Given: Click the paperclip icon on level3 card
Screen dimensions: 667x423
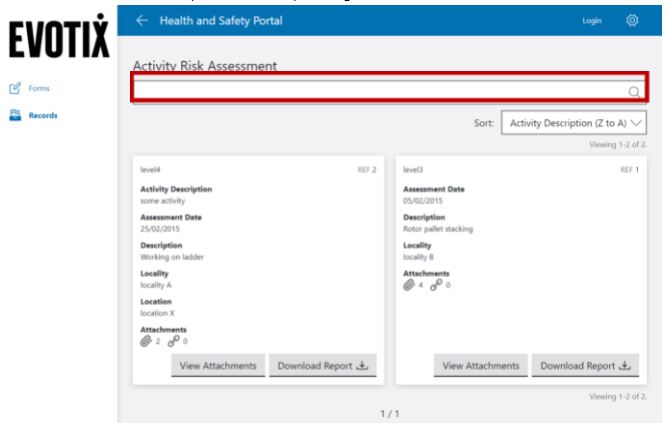Looking at the screenshot, I should [409, 285].
